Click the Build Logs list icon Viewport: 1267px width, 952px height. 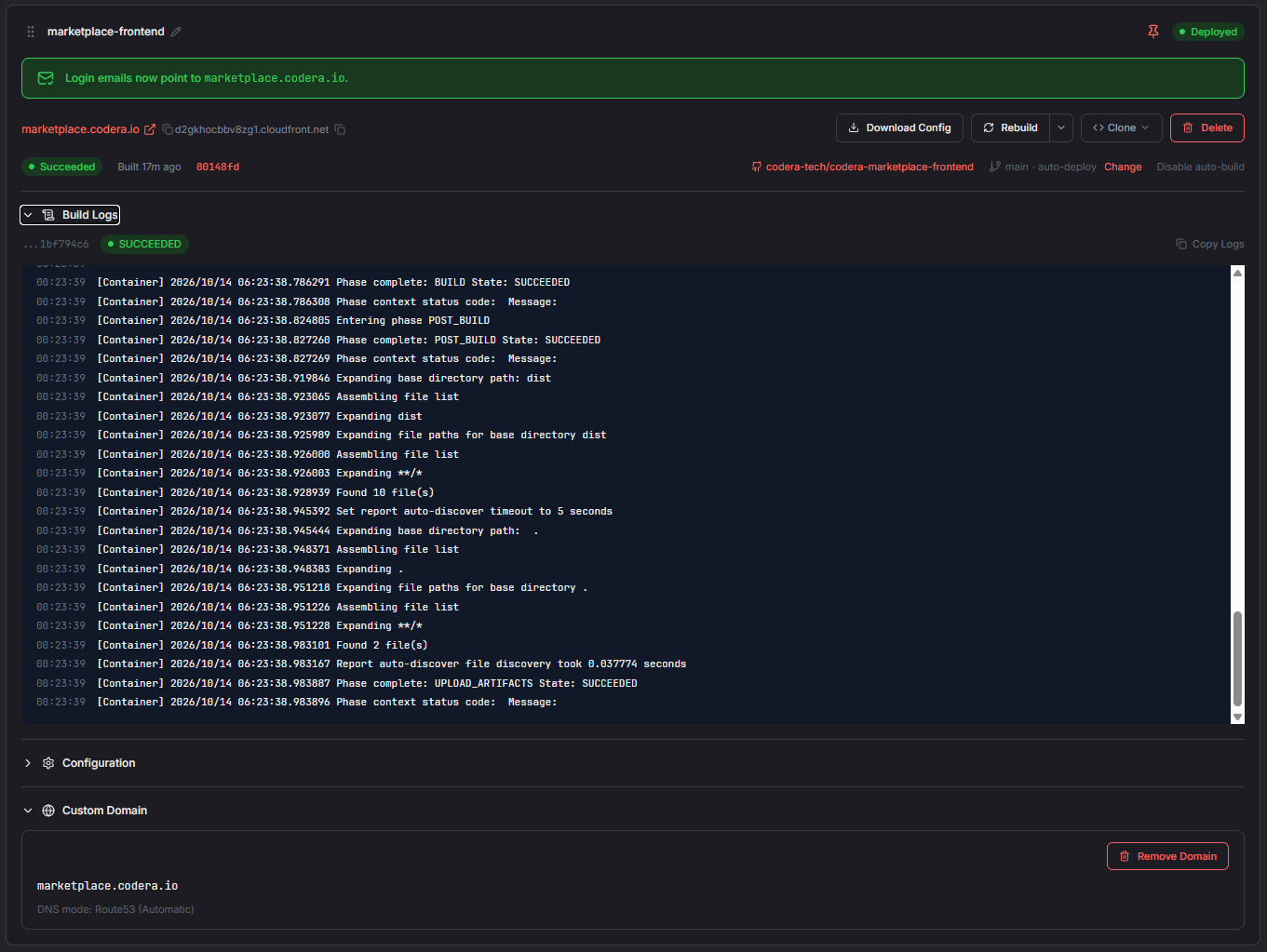click(48, 215)
